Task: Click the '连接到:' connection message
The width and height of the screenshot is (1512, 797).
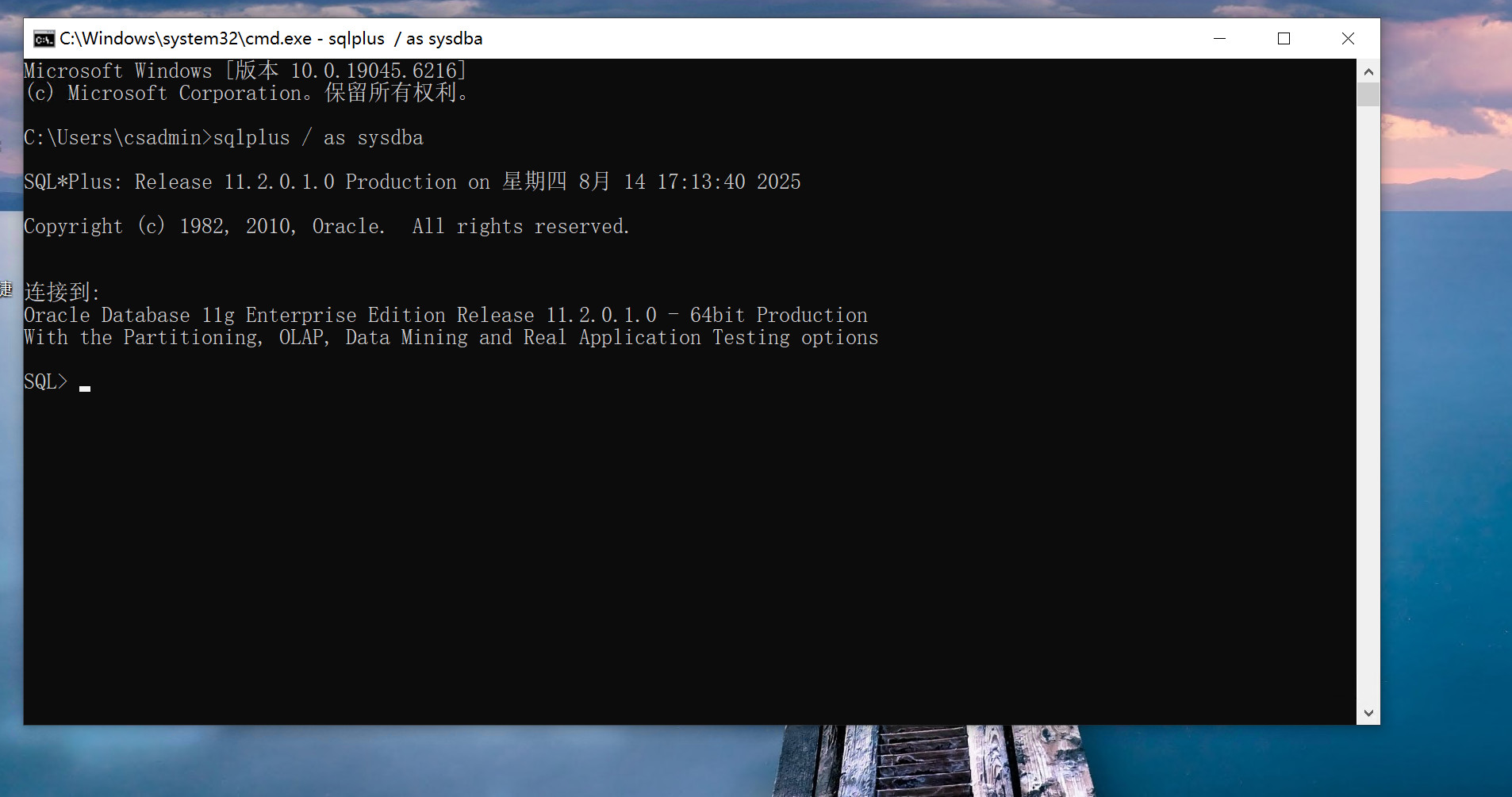Action: pyautogui.click(x=62, y=293)
